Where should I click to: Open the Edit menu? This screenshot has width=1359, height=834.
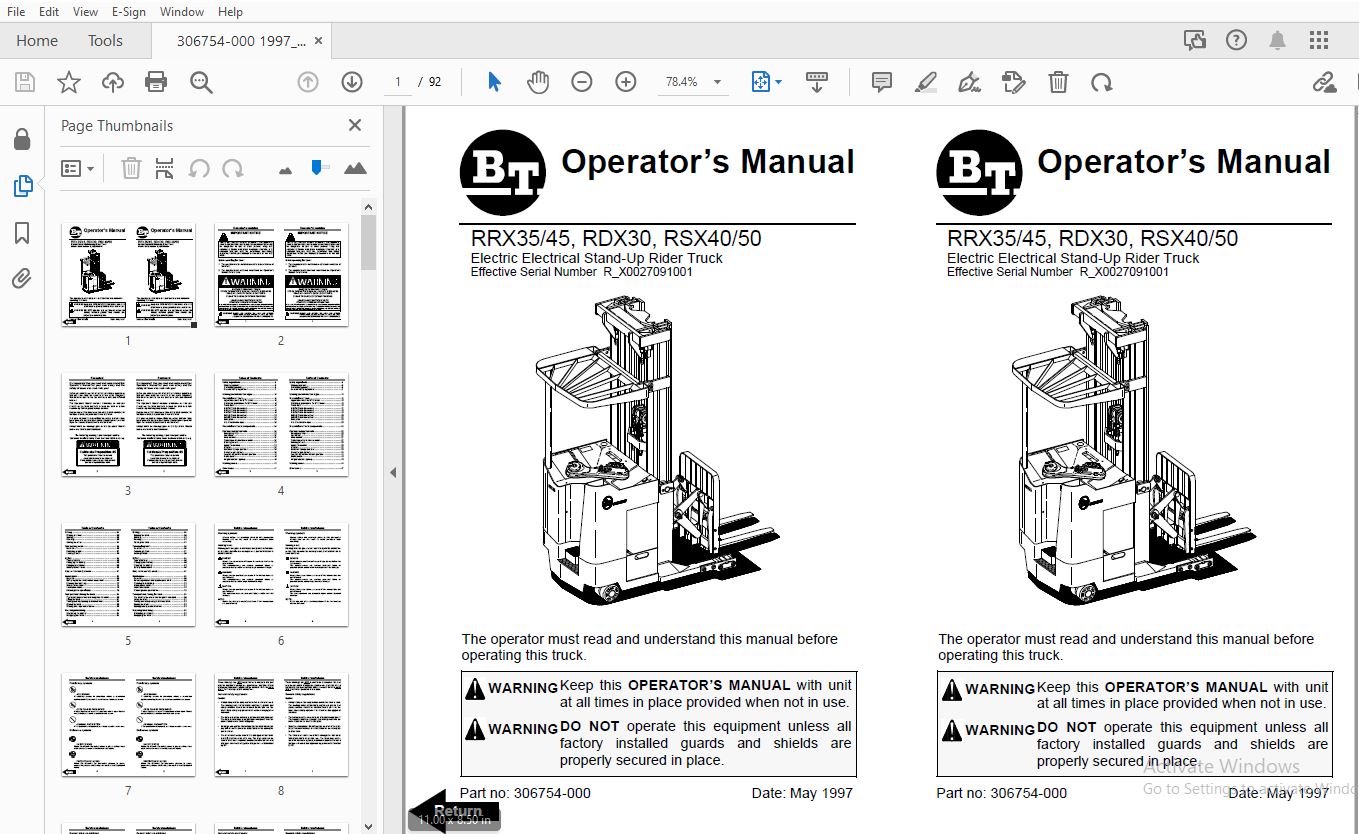coord(49,11)
